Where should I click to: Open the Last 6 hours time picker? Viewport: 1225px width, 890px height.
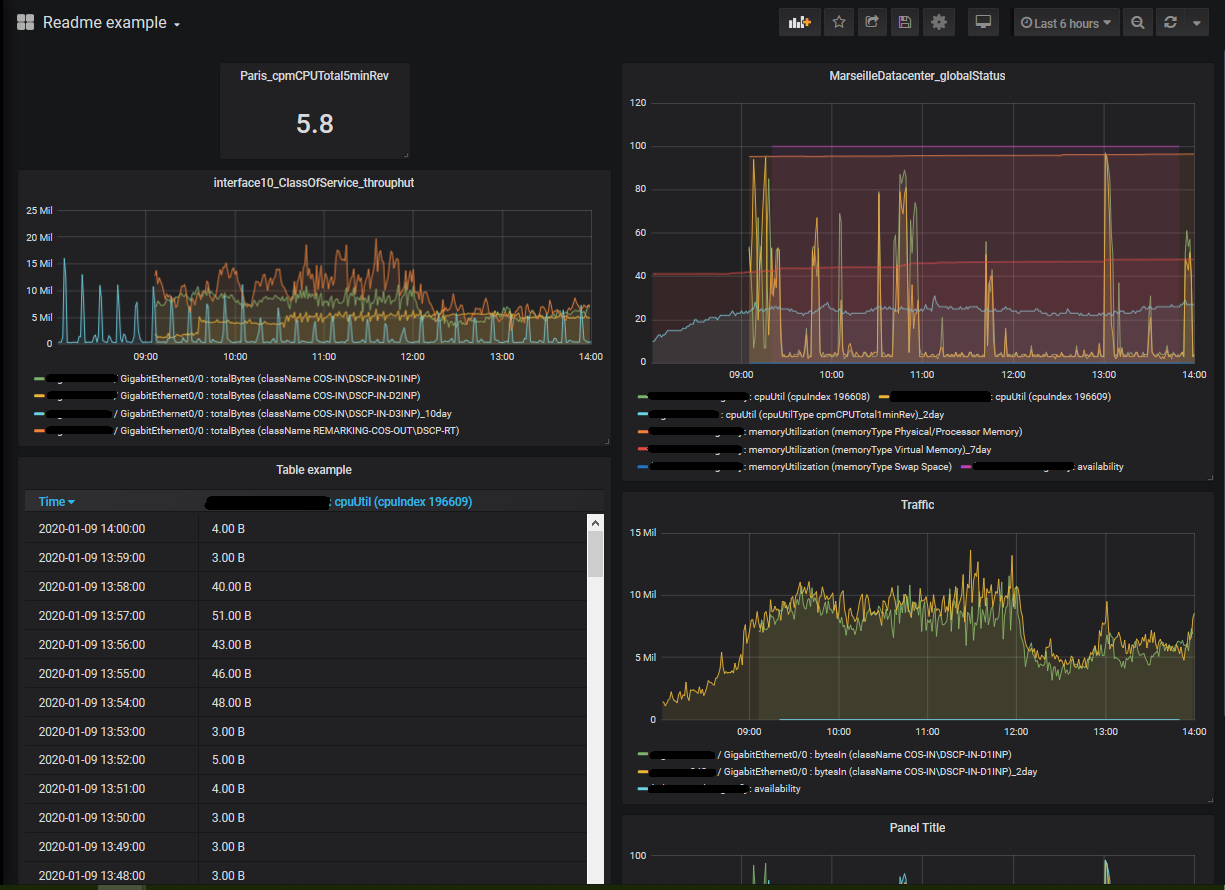click(1066, 22)
